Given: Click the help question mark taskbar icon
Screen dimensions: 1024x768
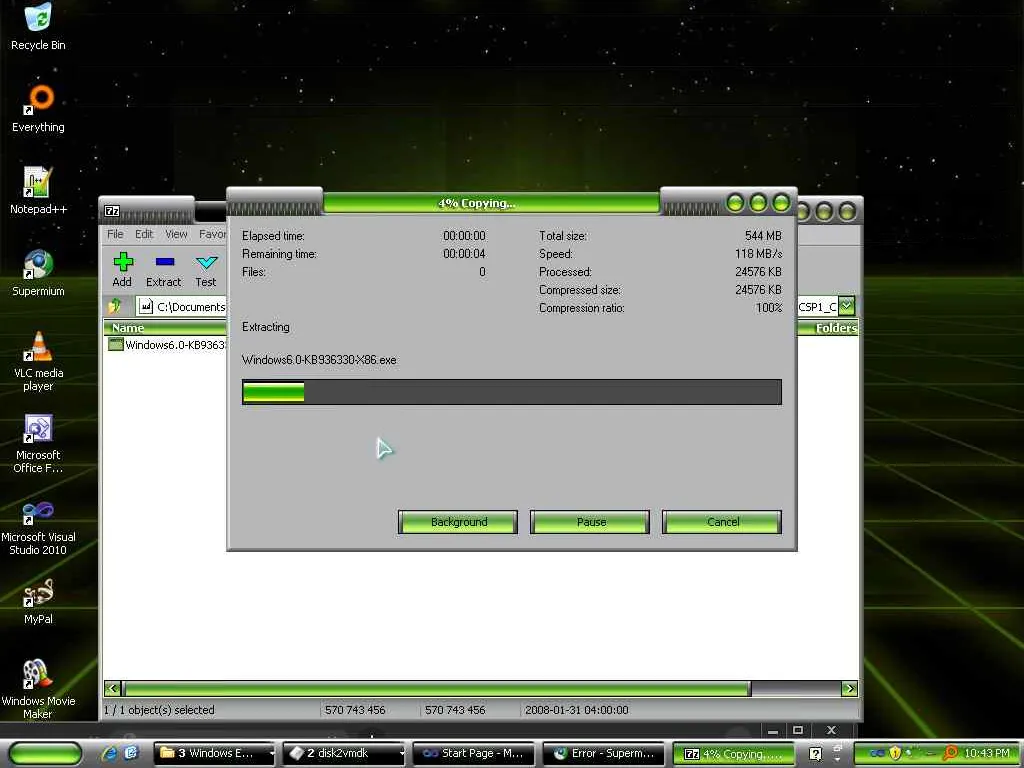Looking at the screenshot, I should (x=815, y=754).
